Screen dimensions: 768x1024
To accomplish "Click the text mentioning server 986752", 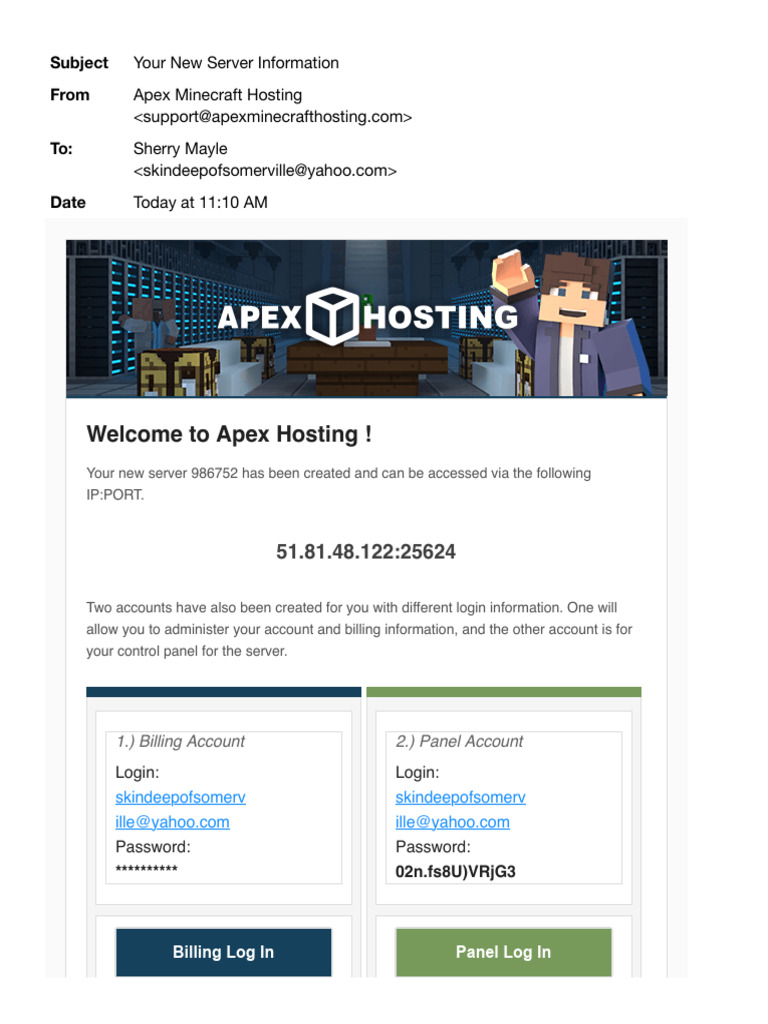I will point(338,484).
